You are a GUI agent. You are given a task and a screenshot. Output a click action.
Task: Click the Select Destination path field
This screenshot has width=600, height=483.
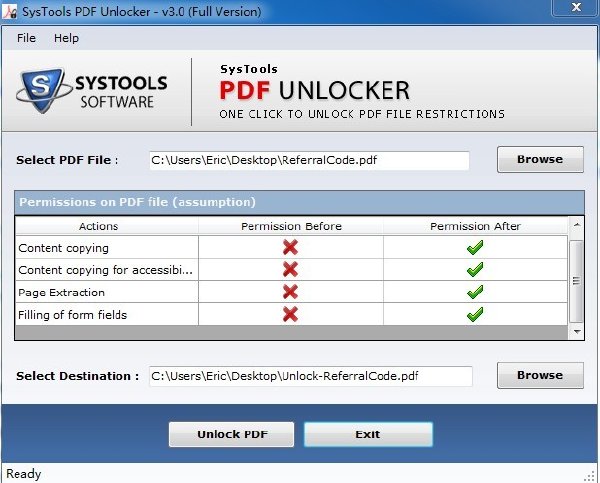pyautogui.click(x=311, y=376)
